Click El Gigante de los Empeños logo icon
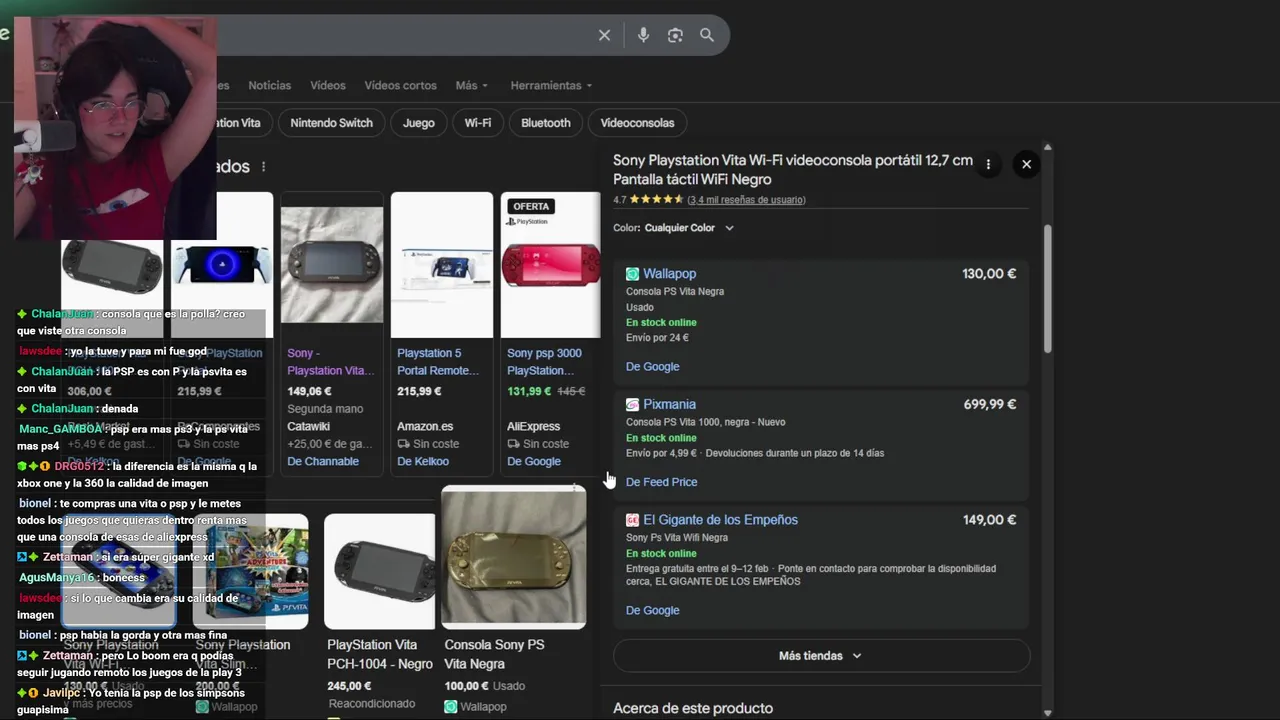The width and height of the screenshot is (1280, 720). pos(632,520)
